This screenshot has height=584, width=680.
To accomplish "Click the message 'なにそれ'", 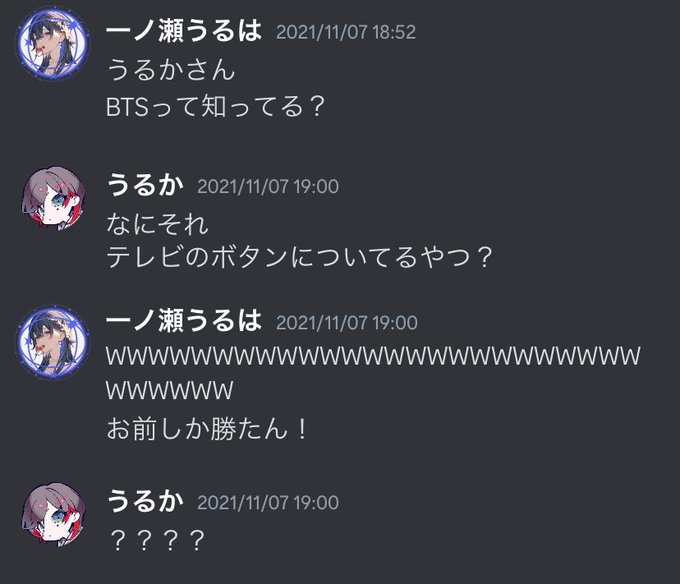I will [x=157, y=224].
